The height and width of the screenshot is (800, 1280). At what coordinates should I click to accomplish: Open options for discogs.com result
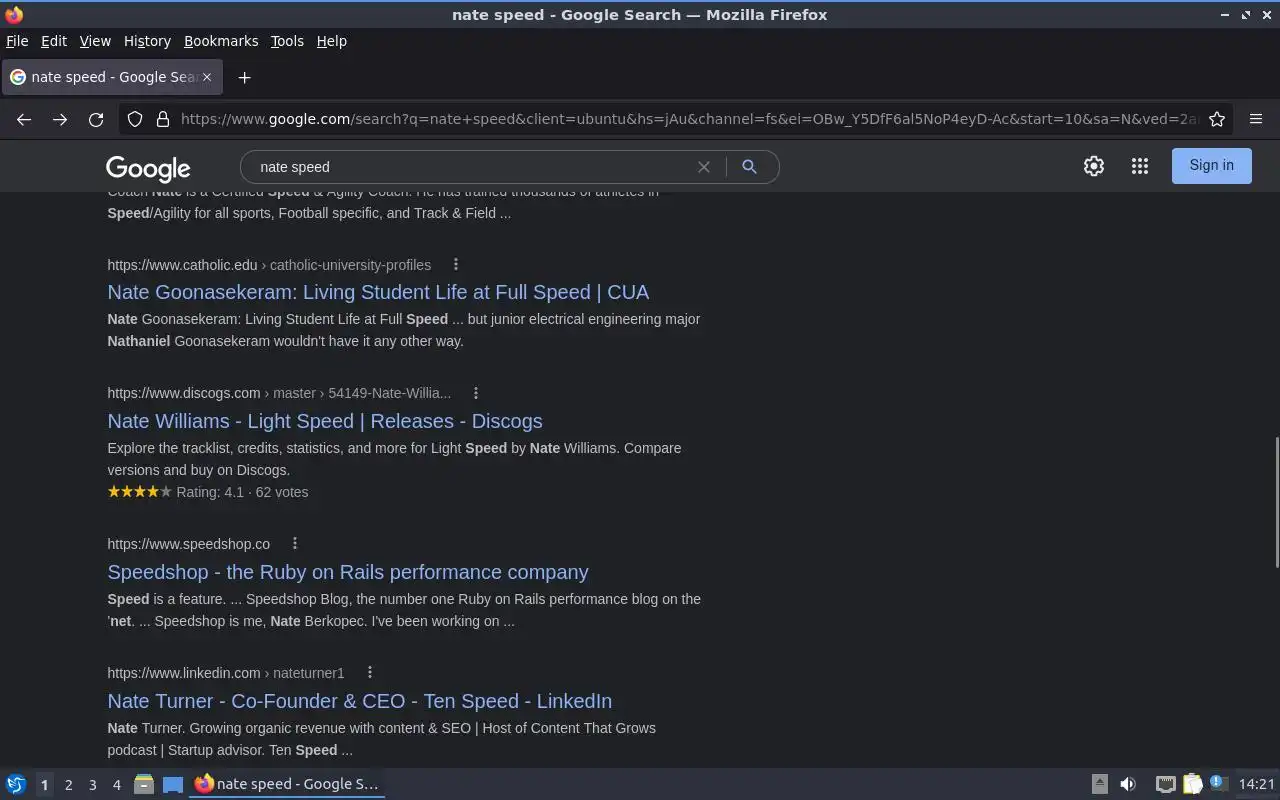tap(475, 393)
